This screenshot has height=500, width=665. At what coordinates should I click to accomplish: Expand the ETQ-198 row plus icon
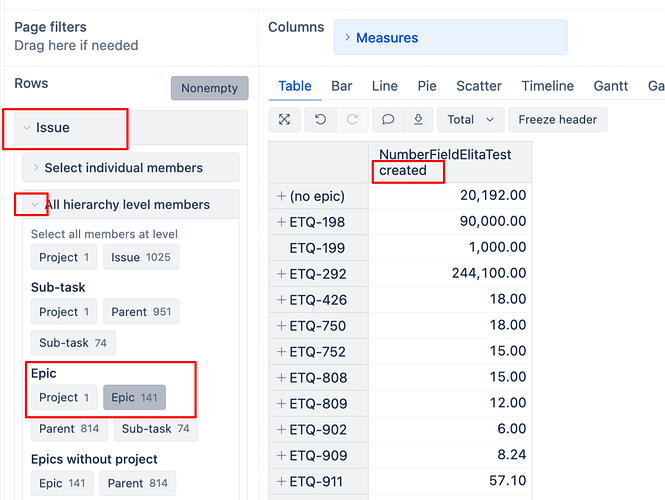click(281, 221)
